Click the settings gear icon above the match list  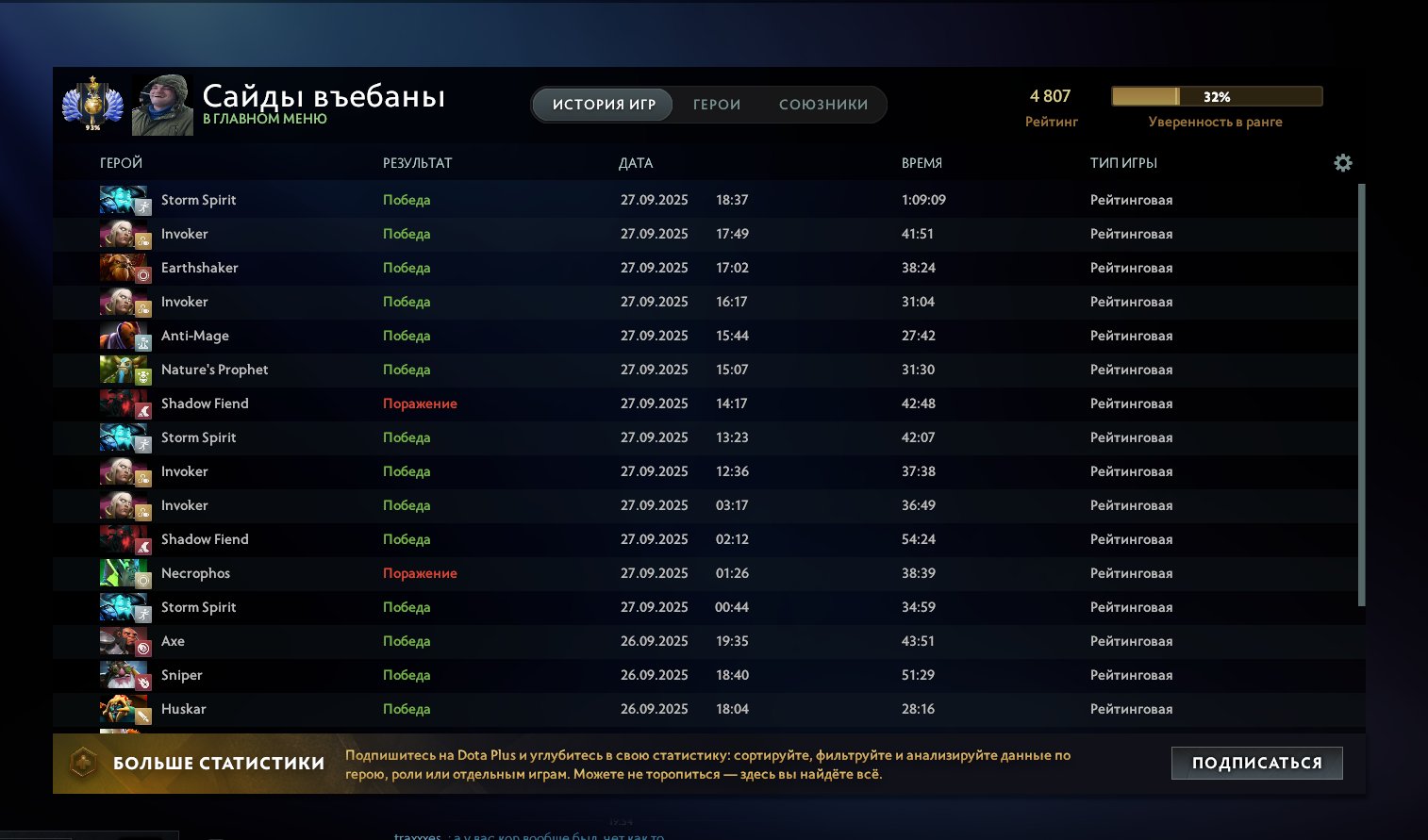(1342, 163)
